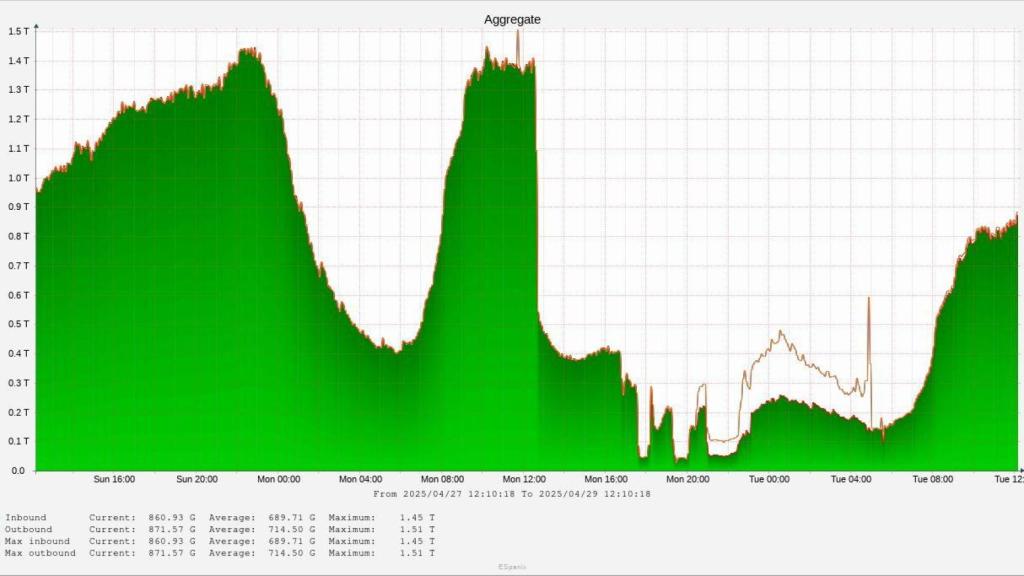Click the From/To date range text
The height and width of the screenshot is (576, 1024).
point(512,494)
